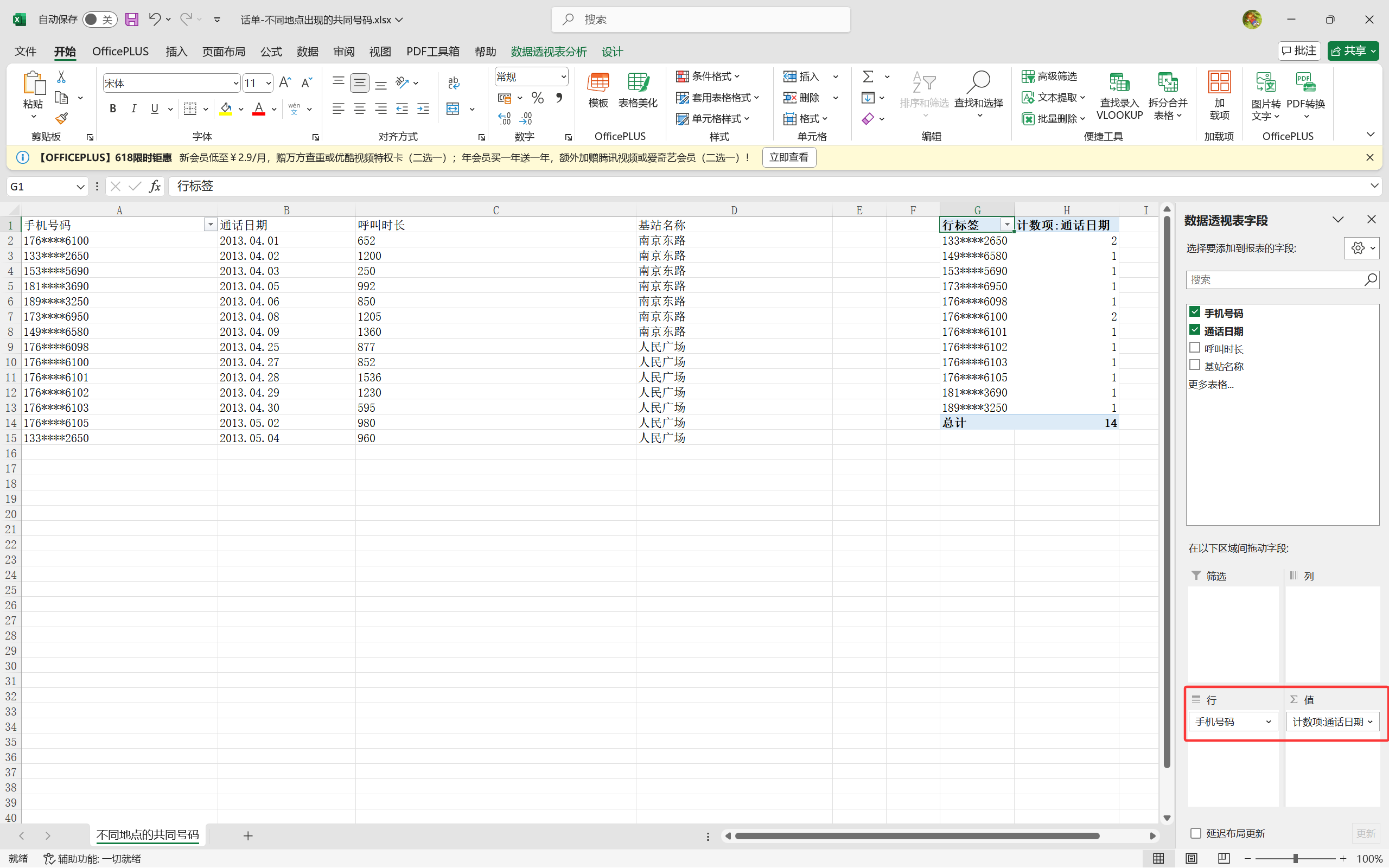Image resolution: width=1389 pixels, height=868 pixels.
Task: Switch to the 数据透视表分析 tab
Action: point(548,52)
